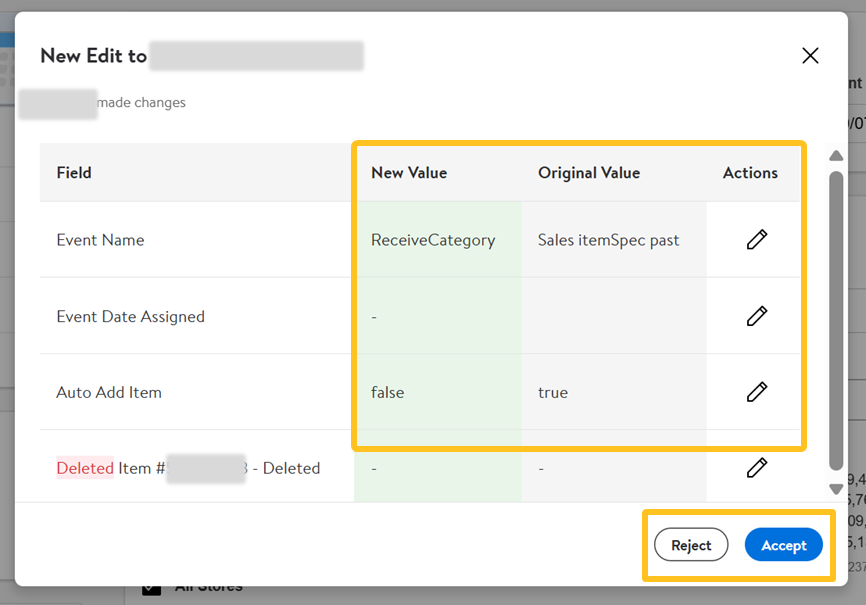866x605 pixels.
Task: Accept the proposed changes
Action: tap(783, 545)
